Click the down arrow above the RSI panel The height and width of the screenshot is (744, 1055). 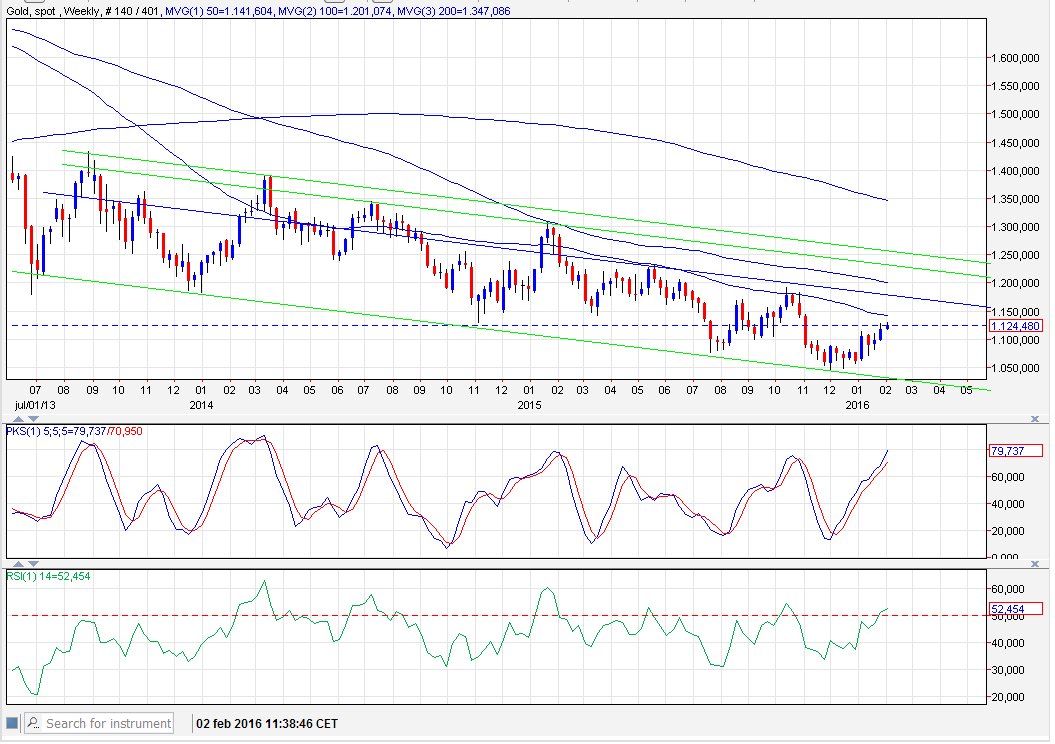[32, 564]
